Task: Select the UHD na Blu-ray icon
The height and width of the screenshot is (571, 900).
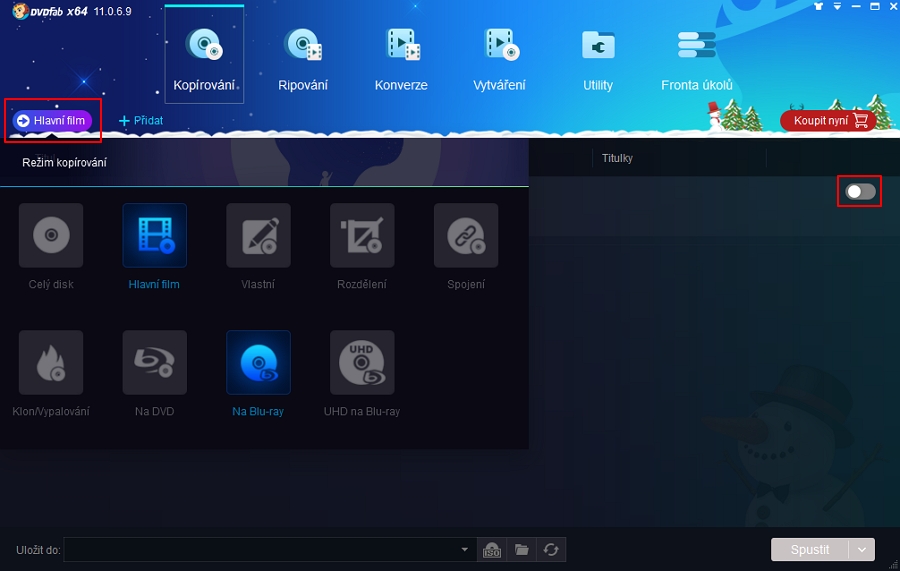Action: tap(362, 362)
